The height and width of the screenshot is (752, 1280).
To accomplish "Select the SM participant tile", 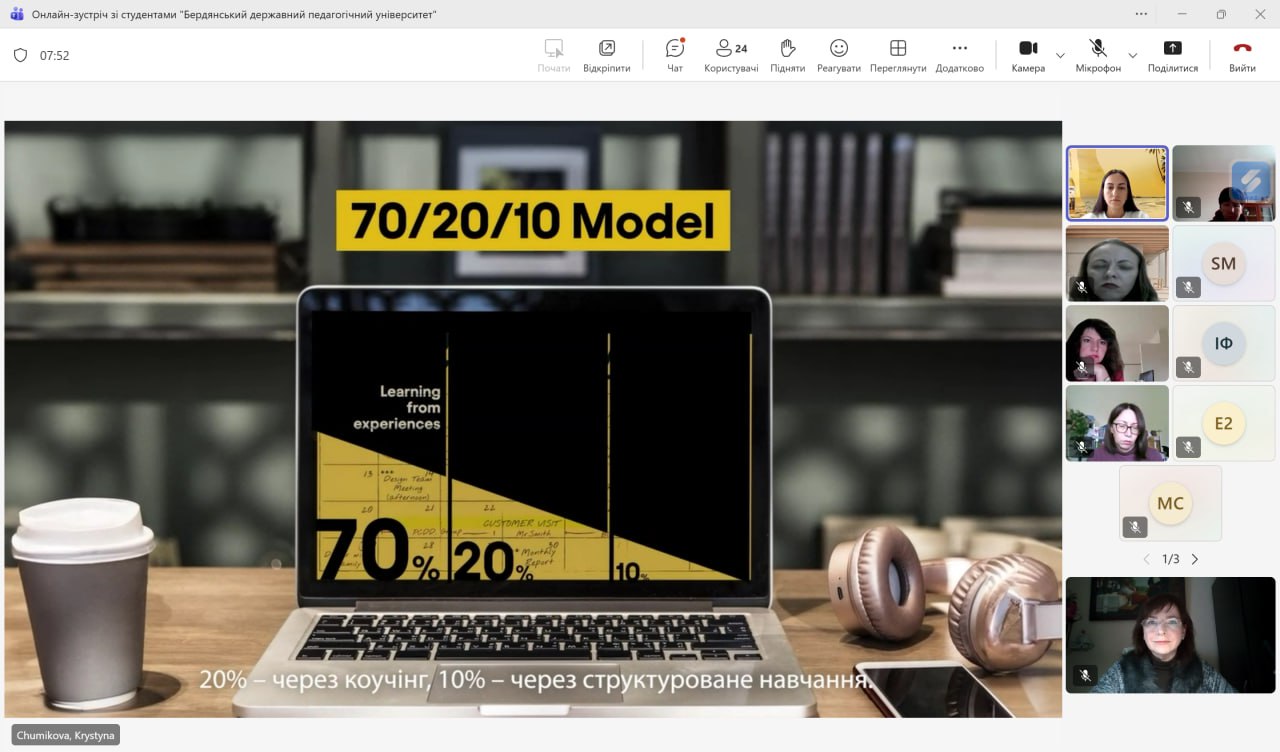I will pos(1223,263).
